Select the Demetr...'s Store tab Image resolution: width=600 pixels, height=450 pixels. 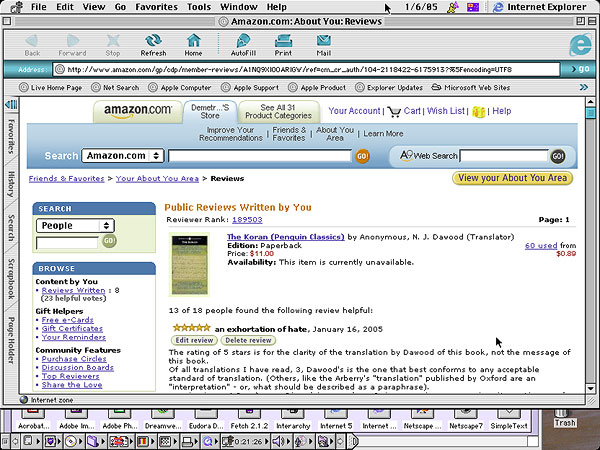point(210,112)
